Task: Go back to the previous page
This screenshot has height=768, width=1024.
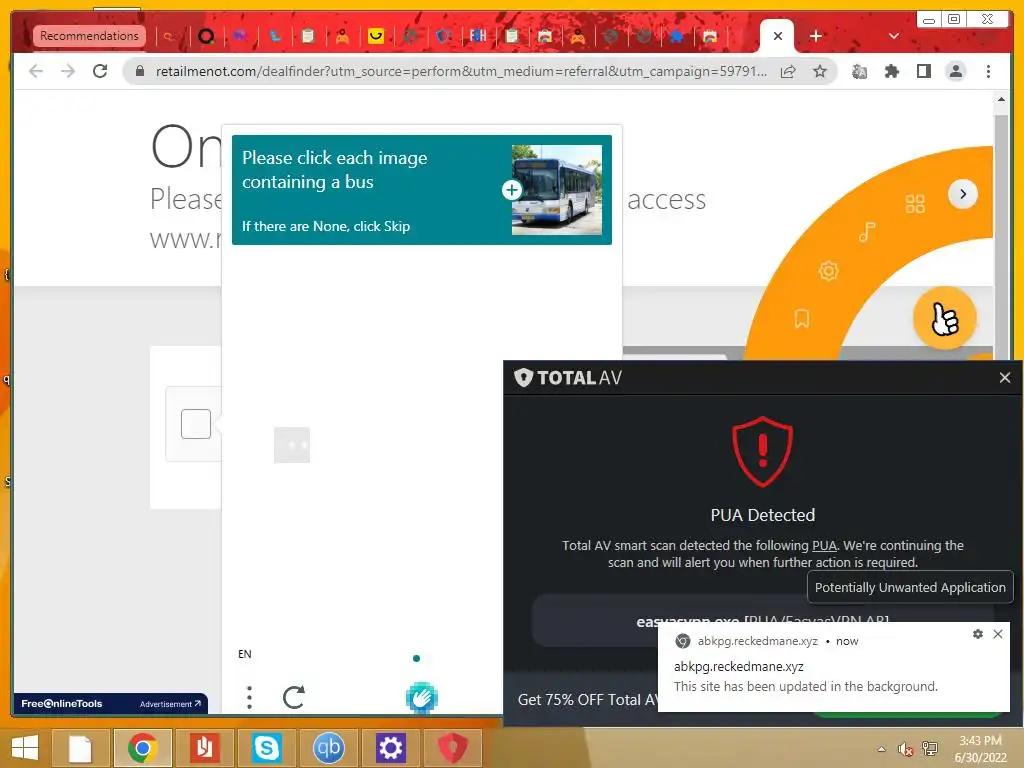Action: 36,71
